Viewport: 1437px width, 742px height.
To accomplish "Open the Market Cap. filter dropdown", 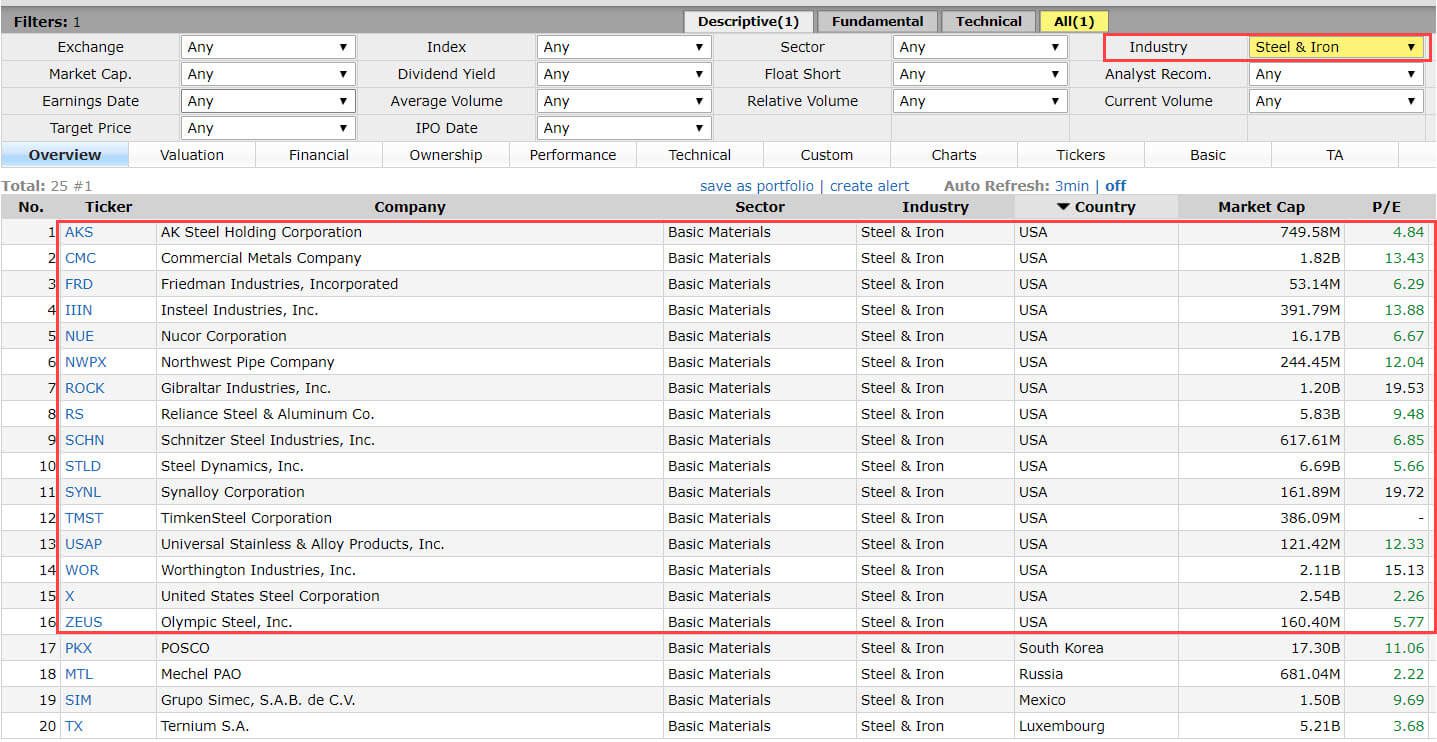I will pyautogui.click(x=267, y=73).
